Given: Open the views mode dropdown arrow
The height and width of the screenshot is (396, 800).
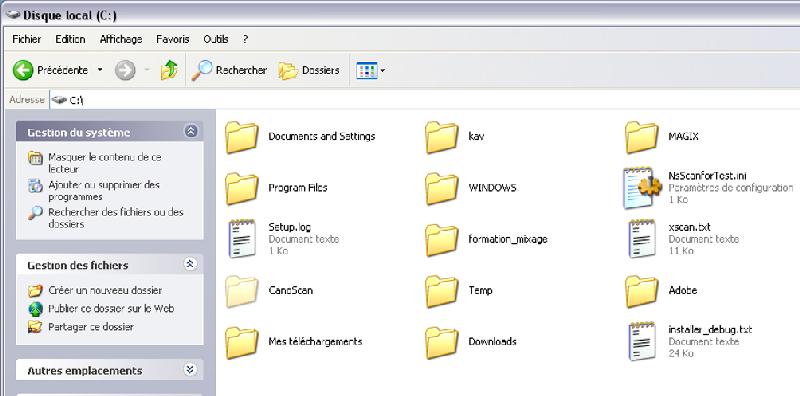Looking at the screenshot, I should 383,70.
